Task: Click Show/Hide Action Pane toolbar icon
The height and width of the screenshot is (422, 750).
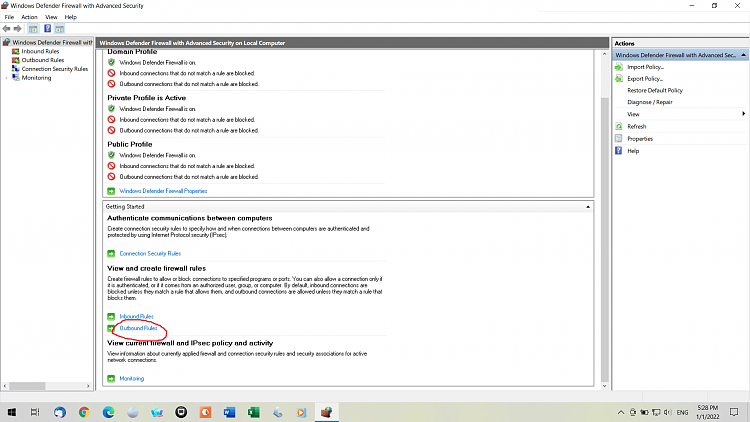Action: pyautogui.click(x=59, y=29)
